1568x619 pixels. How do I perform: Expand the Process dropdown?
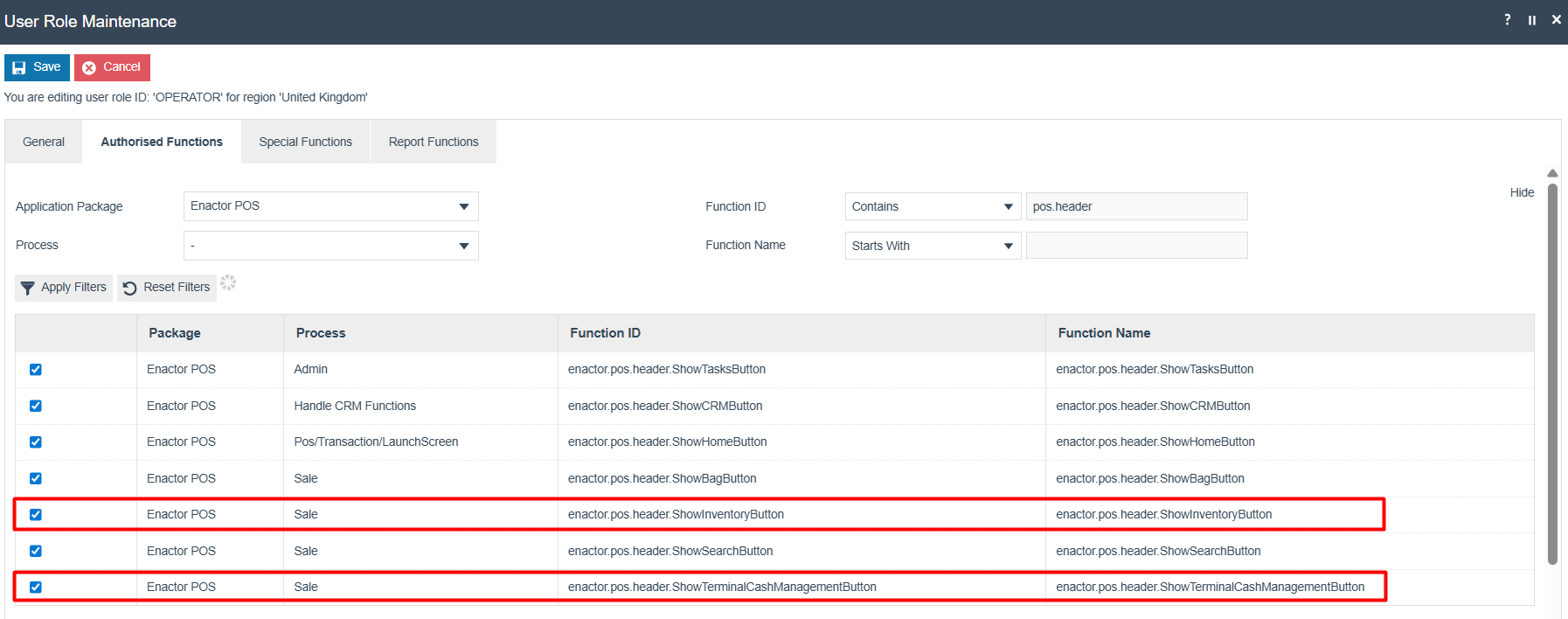[x=331, y=246]
